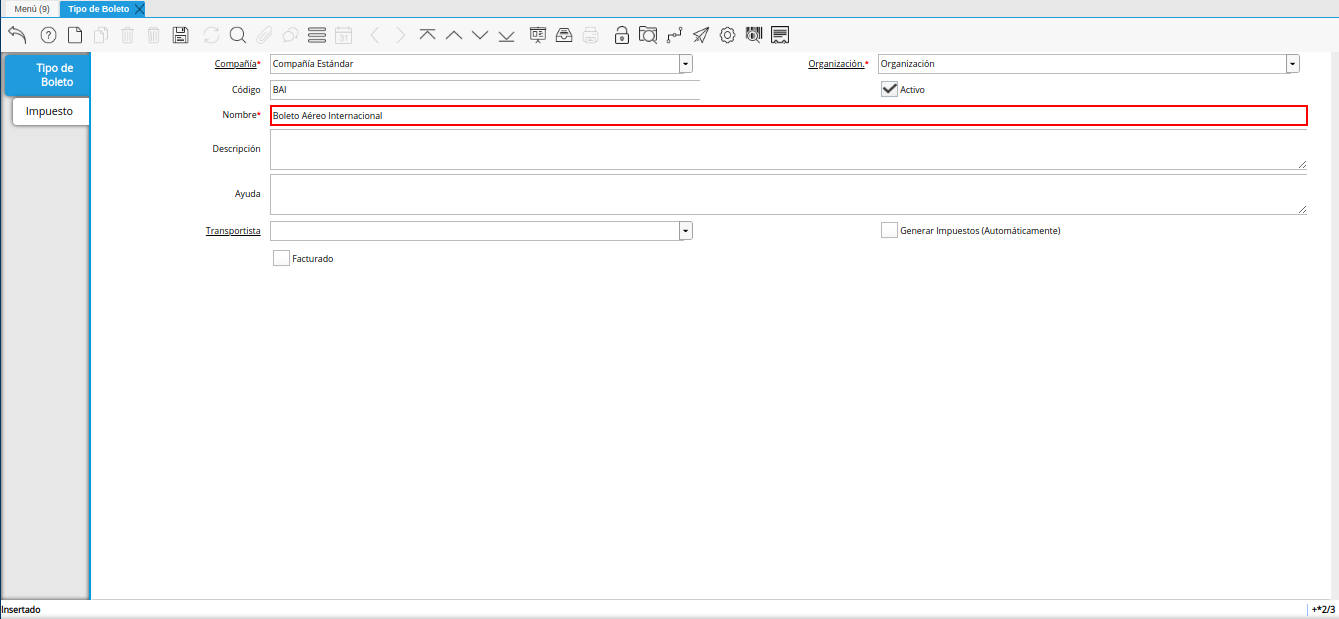Switch to the Menú (9) tab
Image resolution: width=1339 pixels, height=619 pixels.
(32, 8)
